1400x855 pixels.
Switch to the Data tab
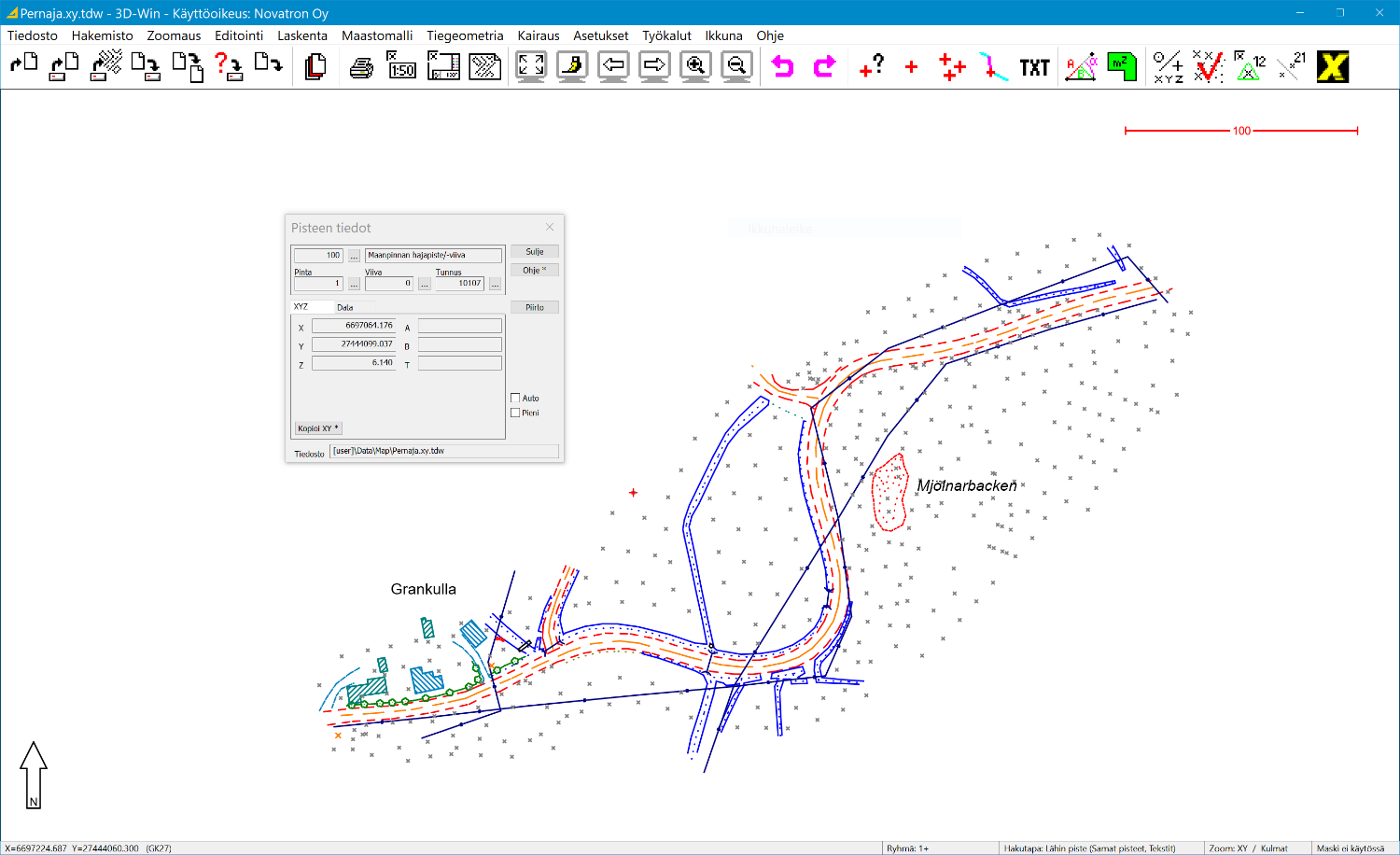click(345, 307)
